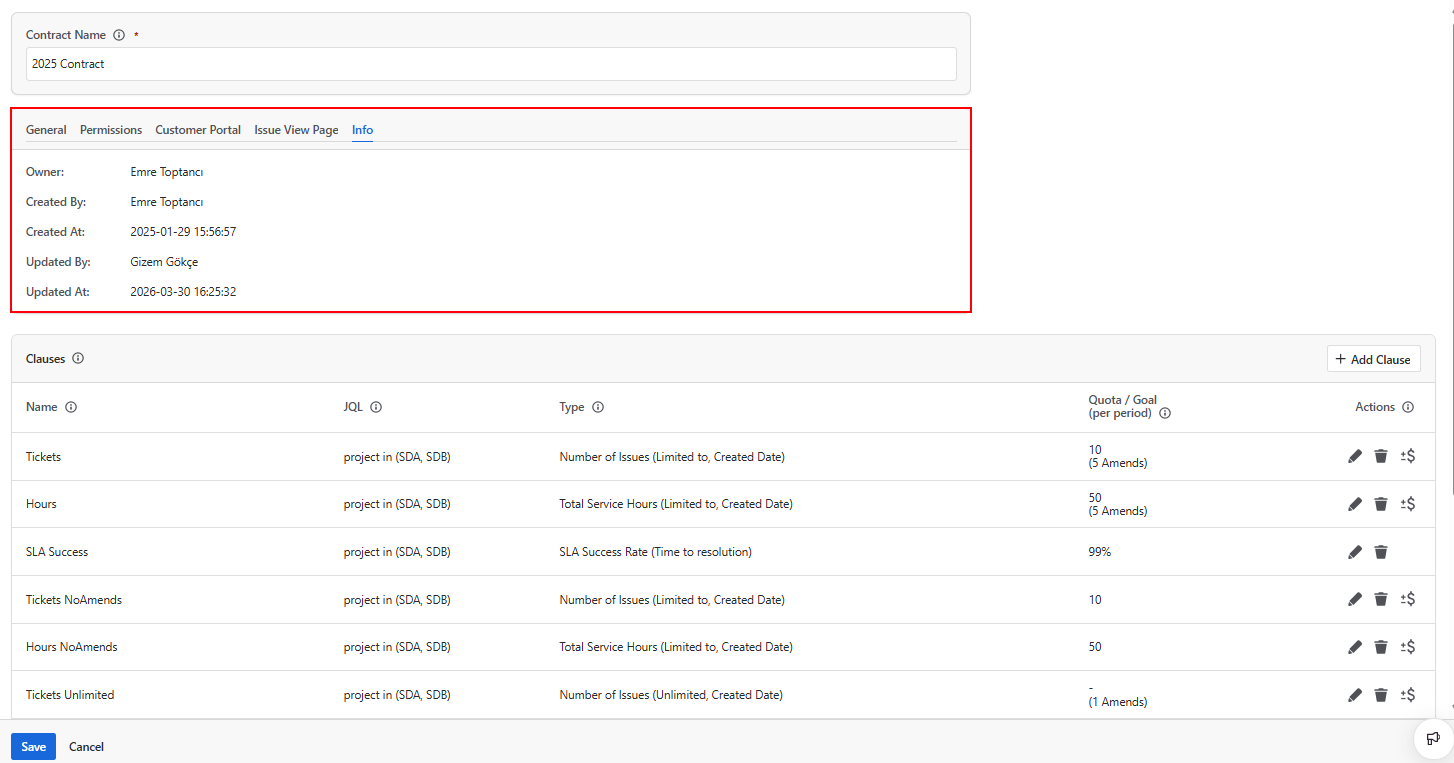
Task: Click the amend icon for Tickets clause
Action: pos(1408,456)
